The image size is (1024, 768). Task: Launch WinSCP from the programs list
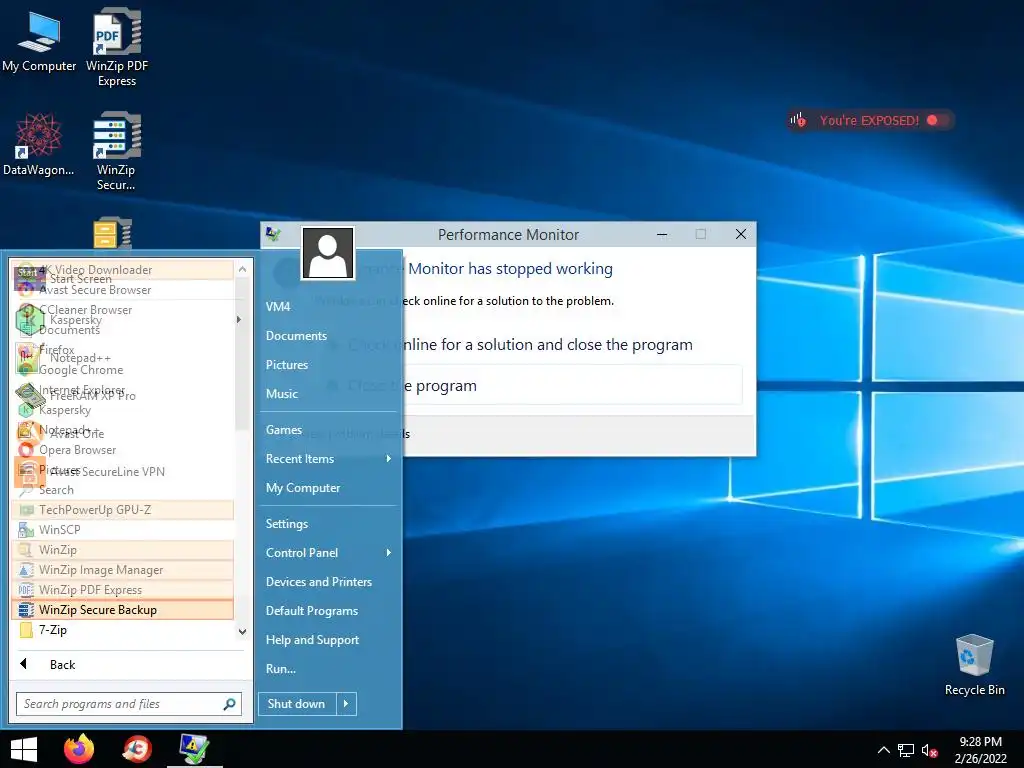pos(123,530)
